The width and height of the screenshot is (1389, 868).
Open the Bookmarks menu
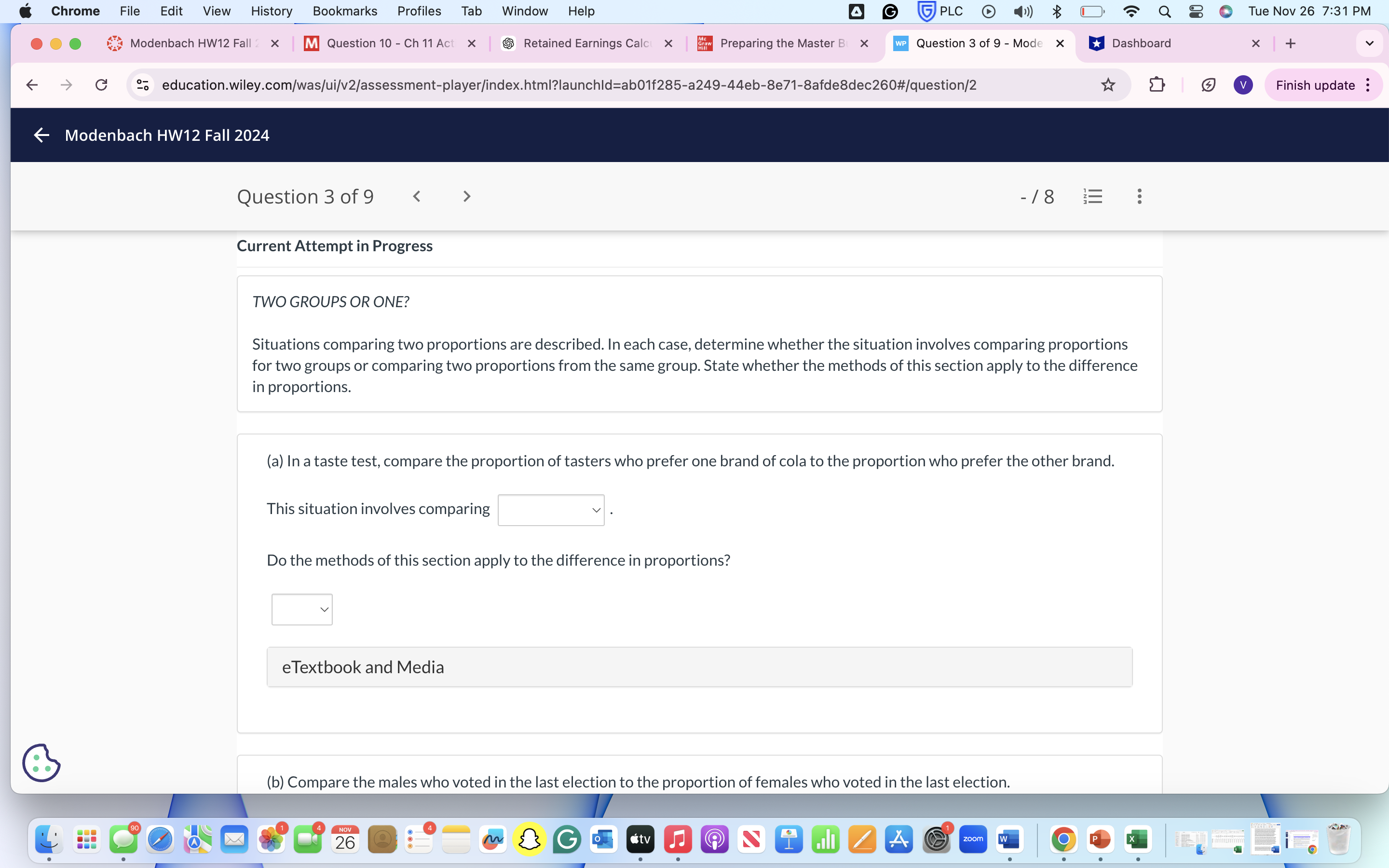coord(345,11)
